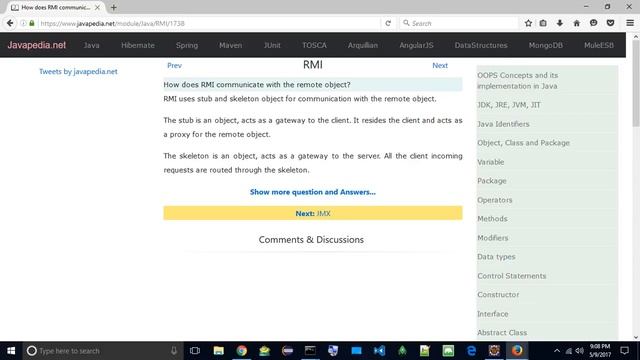Open 'OOPS Concepts and its implementation in Java'

(x=518, y=81)
